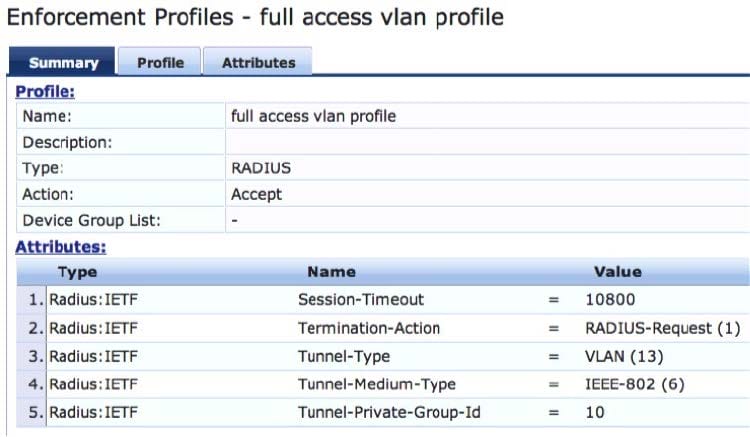Click row number 4 in attributes table
This screenshot has width=750, height=437.
(x=35, y=384)
